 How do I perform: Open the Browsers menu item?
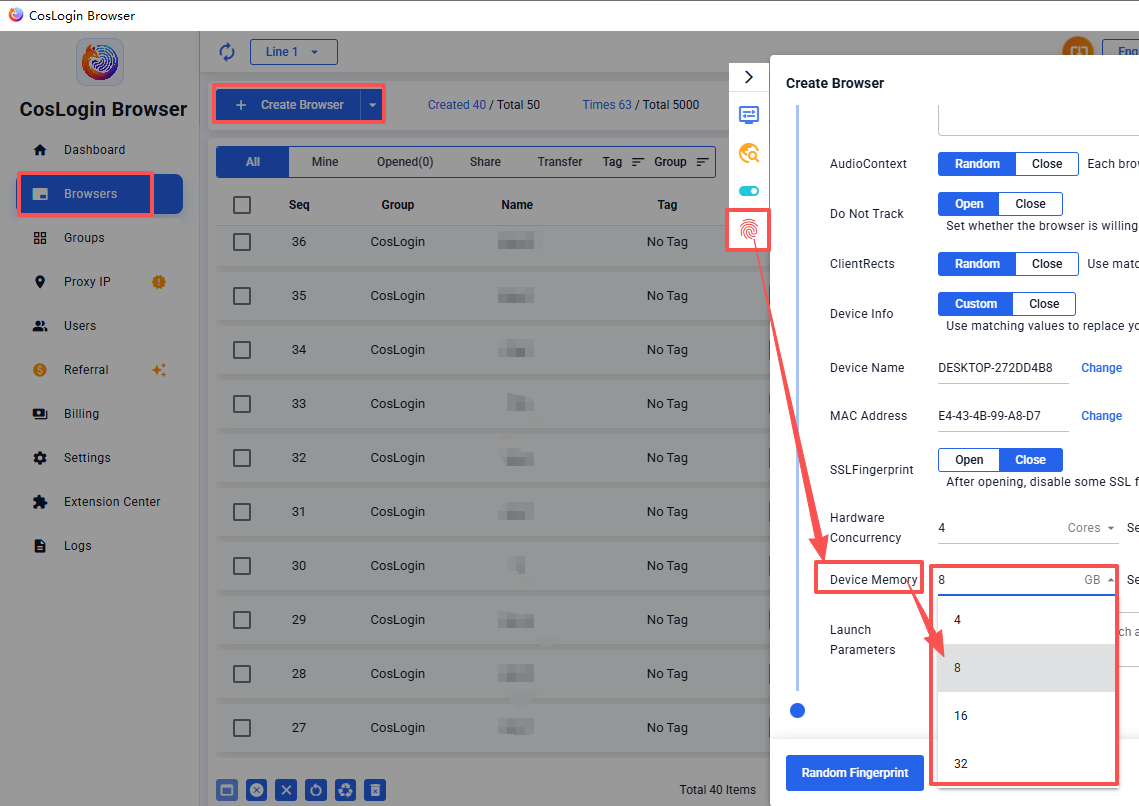tap(100, 194)
